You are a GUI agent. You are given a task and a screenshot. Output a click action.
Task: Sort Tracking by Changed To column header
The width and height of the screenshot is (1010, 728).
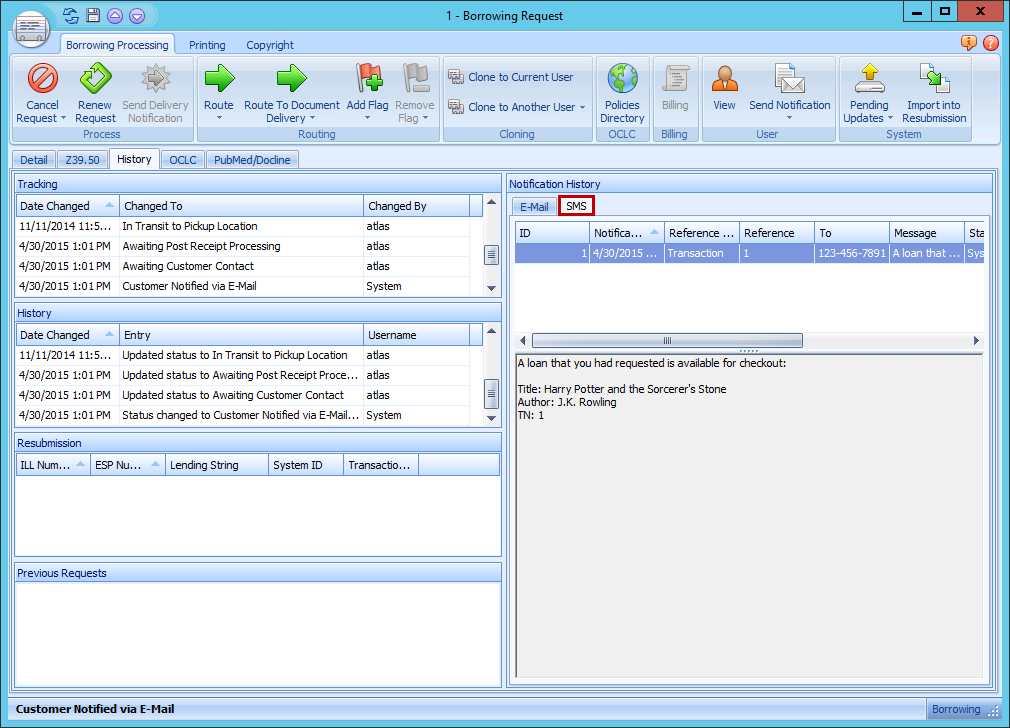tap(240, 206)
